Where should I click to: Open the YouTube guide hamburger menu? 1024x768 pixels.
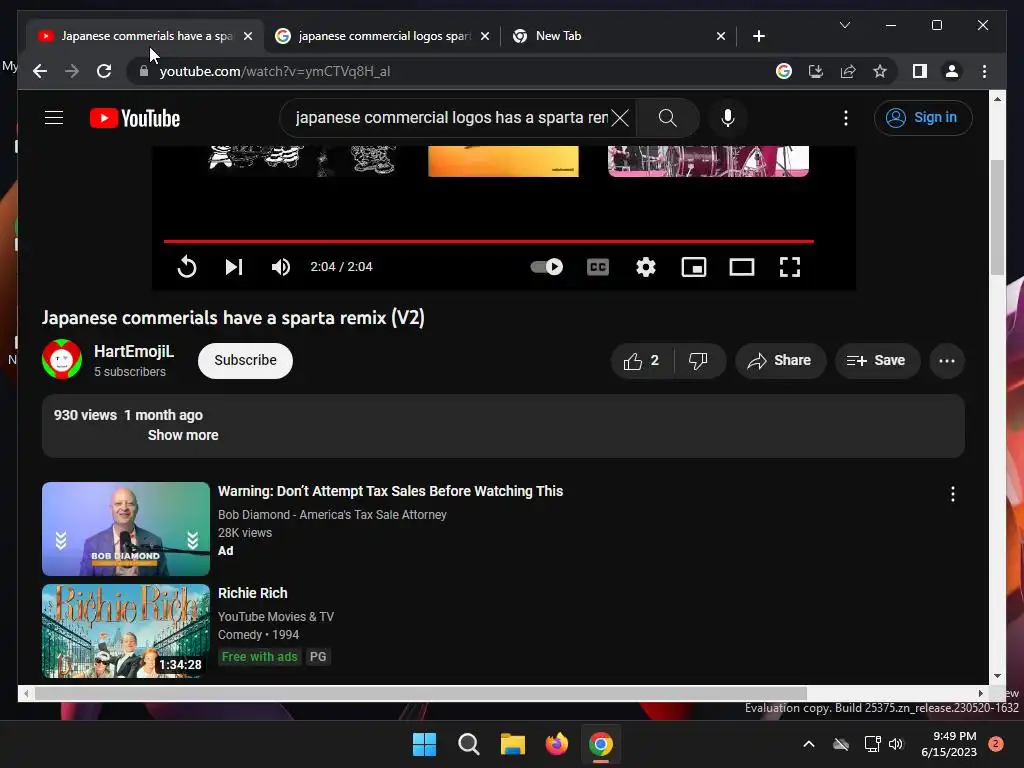54,118
